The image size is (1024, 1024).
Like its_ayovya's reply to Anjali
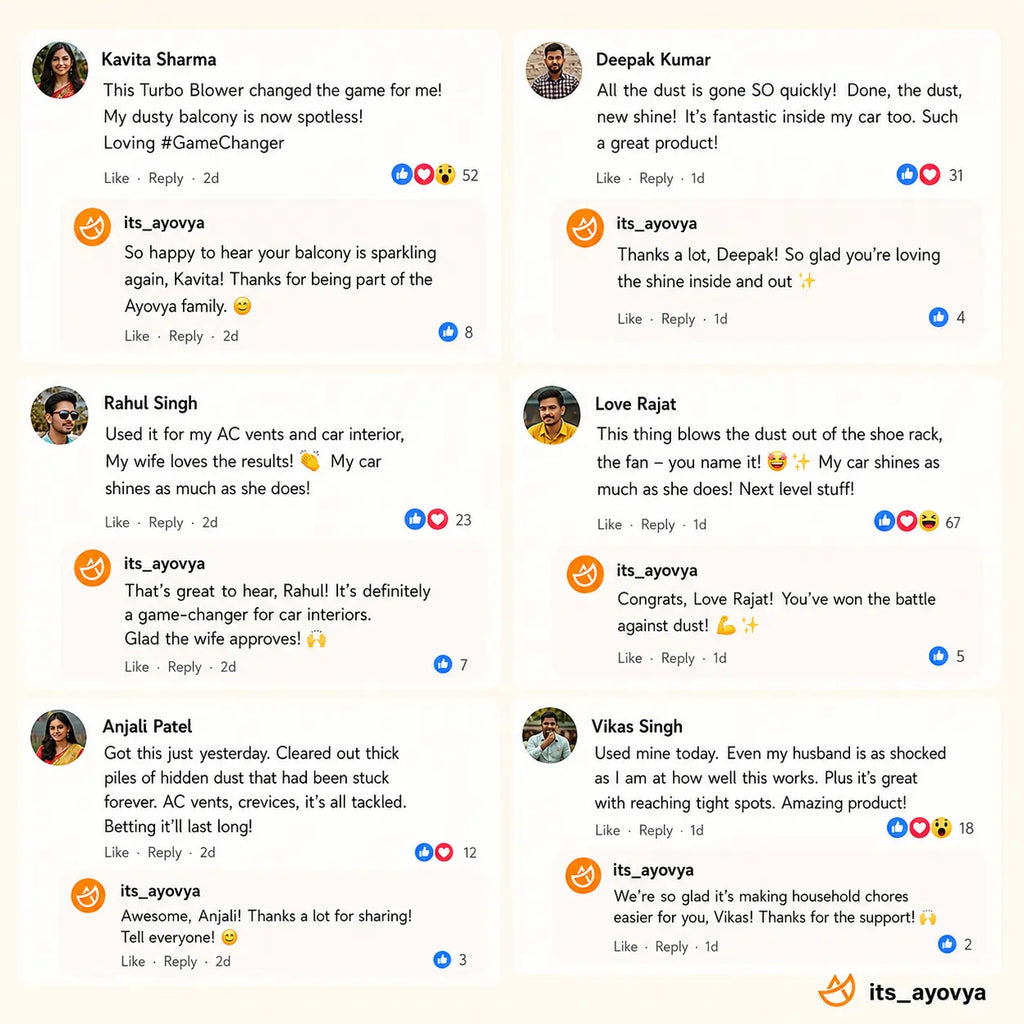click(133, 961)
